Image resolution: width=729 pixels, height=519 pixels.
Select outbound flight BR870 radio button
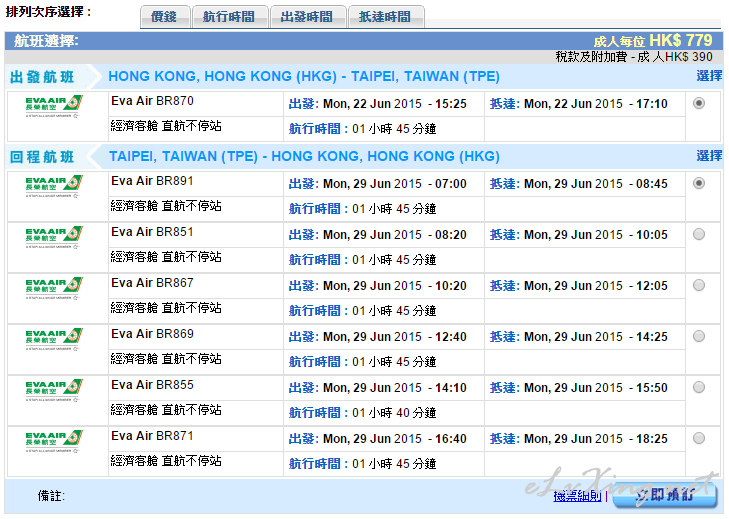tap(699, 103)
